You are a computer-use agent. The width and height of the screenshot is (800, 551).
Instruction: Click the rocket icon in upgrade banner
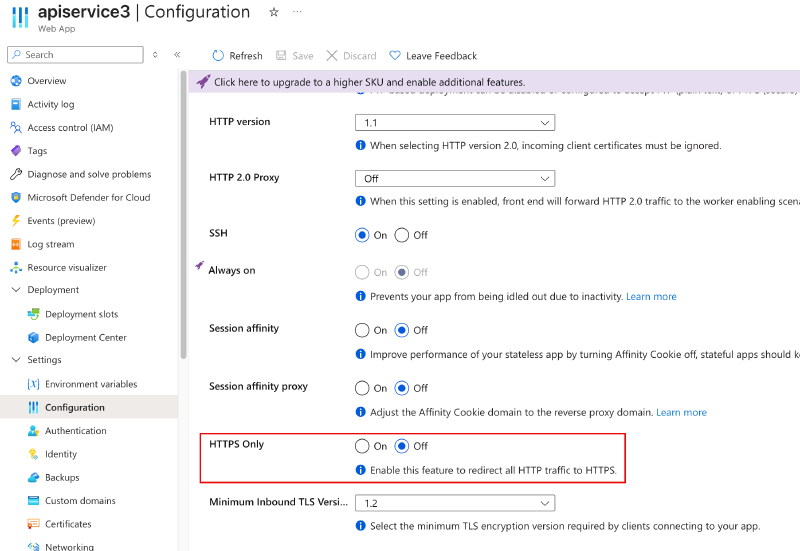click(203, 82)
